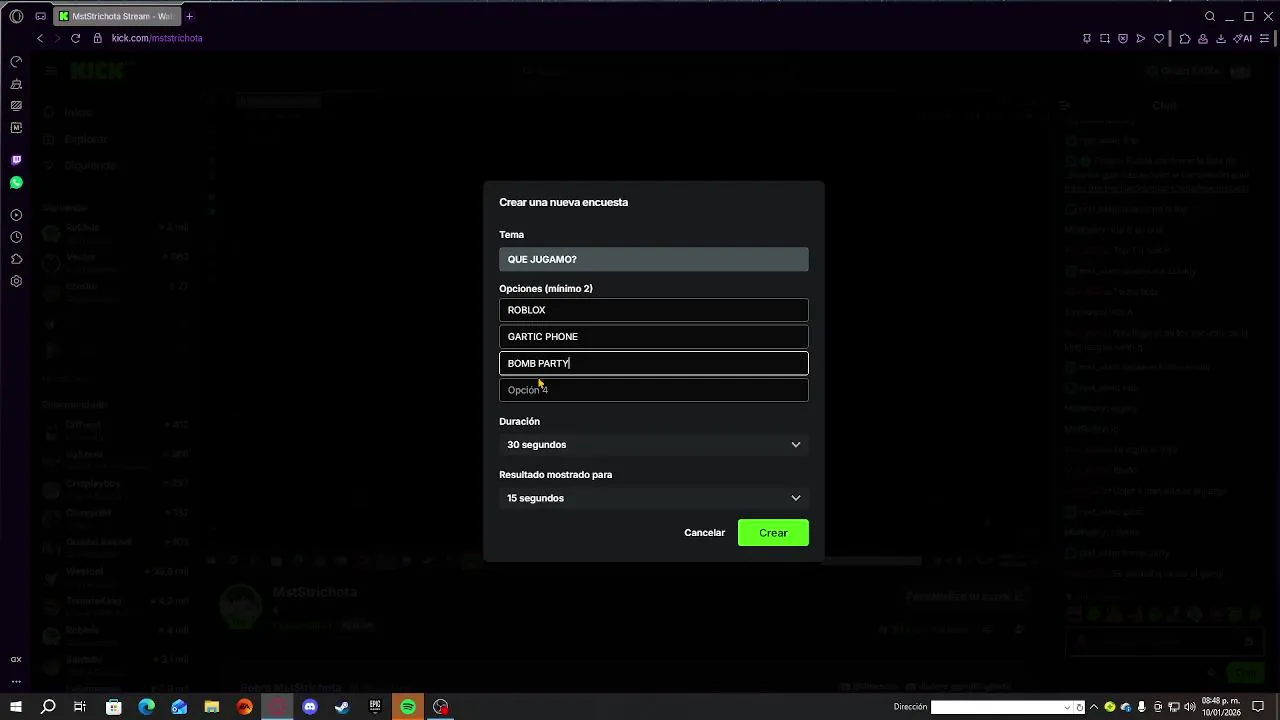Screen dimensions: 1280x720
Task: Click the BOMB PARTY option field
Action: coord(654,363)
